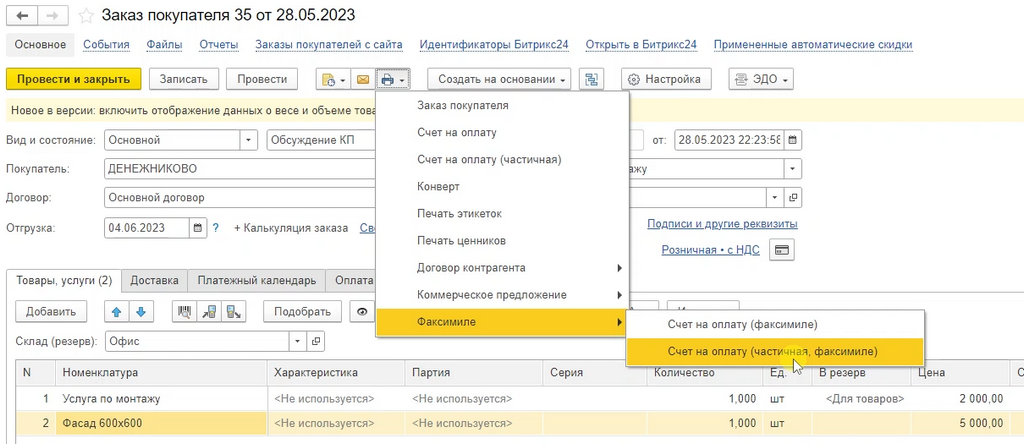This screenshot has width=1024, height=444.
Task: Send the order by email envelope icon
Action: point(362,80)
